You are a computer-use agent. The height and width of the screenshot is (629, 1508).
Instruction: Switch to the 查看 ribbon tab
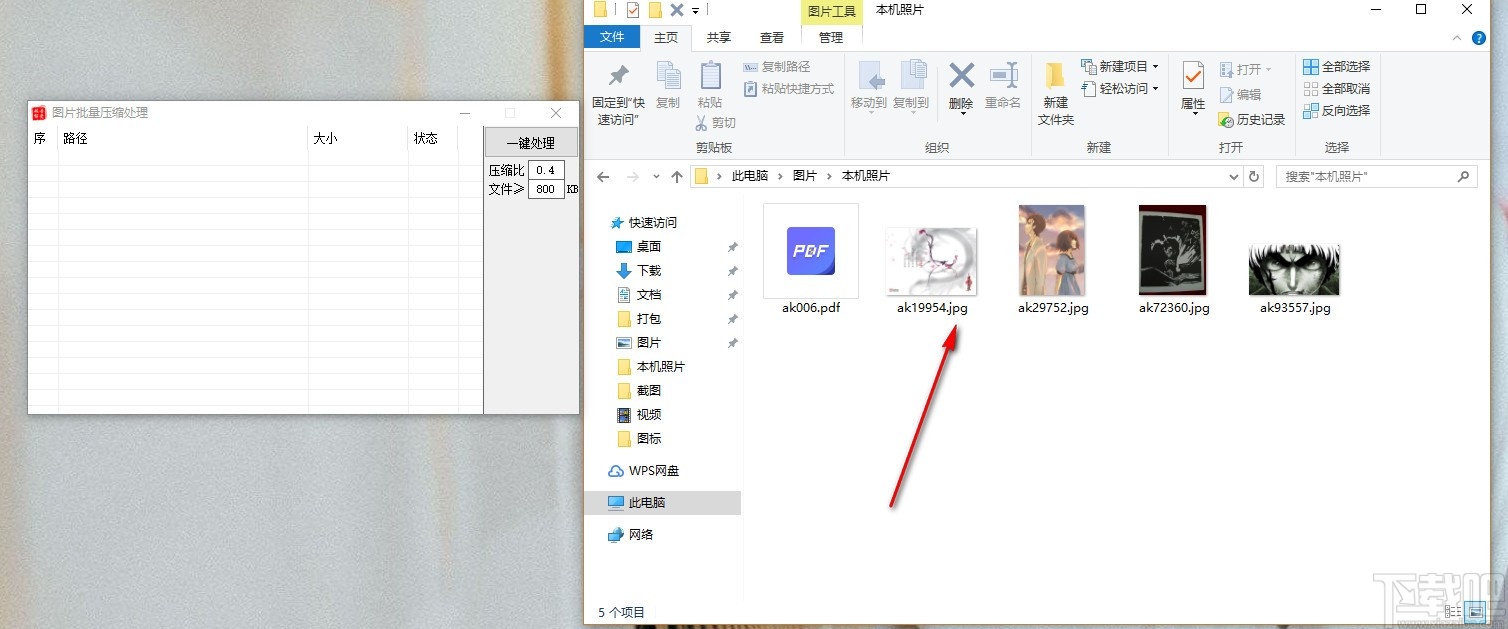pos(770,37)
